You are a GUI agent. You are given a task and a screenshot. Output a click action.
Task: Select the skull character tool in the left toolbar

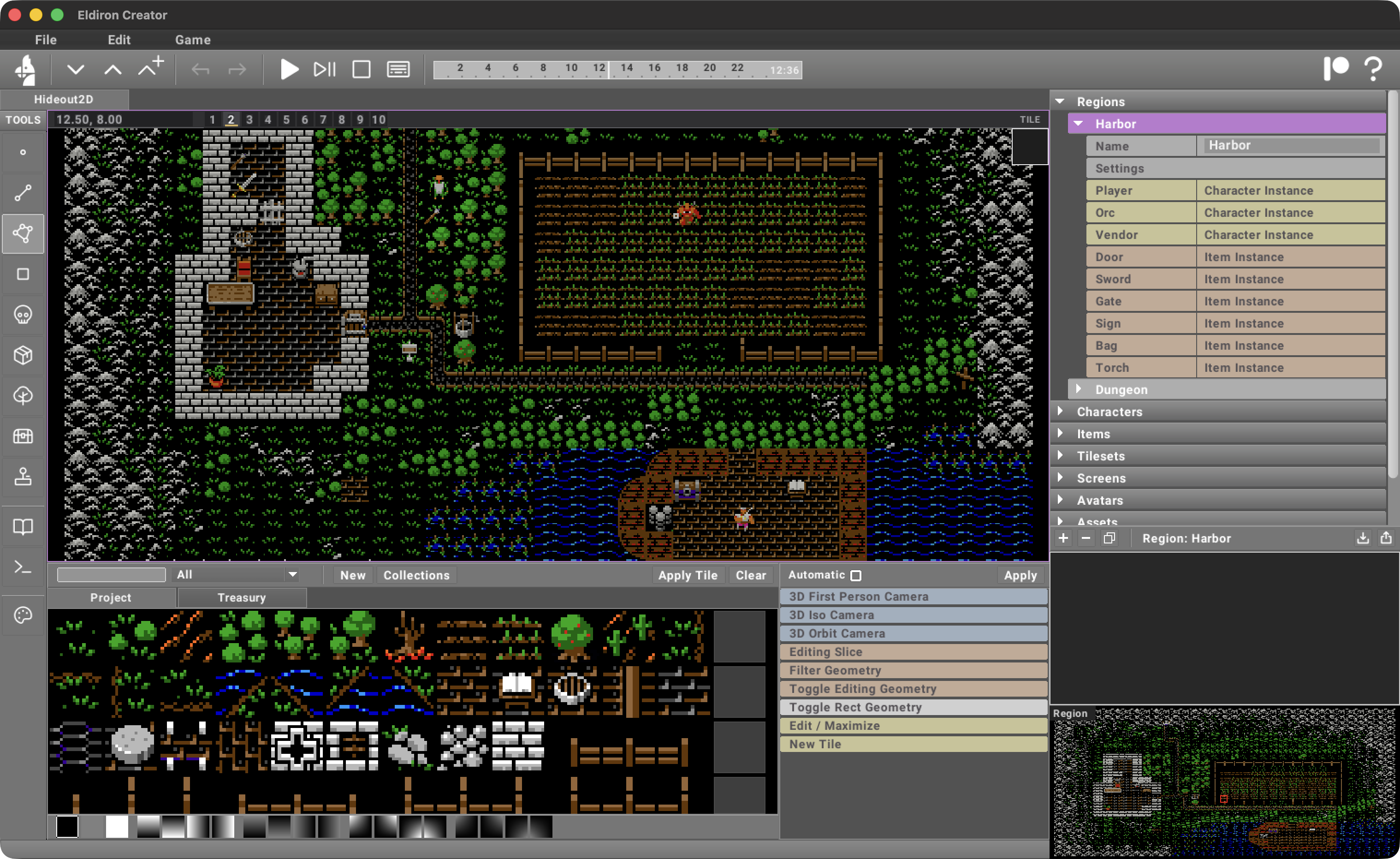tap(23, 314)
